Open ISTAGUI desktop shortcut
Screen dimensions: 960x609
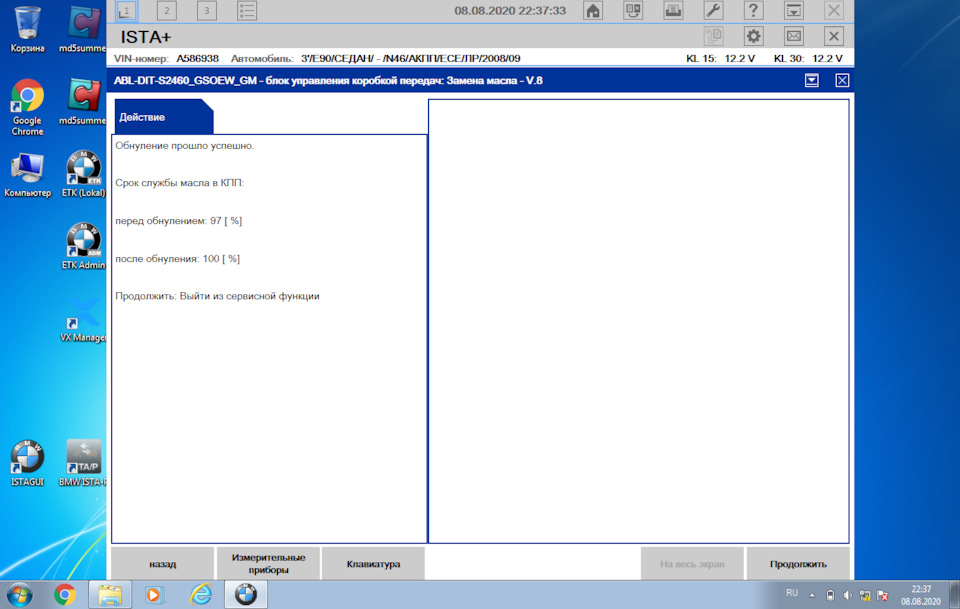click(28, 463)
